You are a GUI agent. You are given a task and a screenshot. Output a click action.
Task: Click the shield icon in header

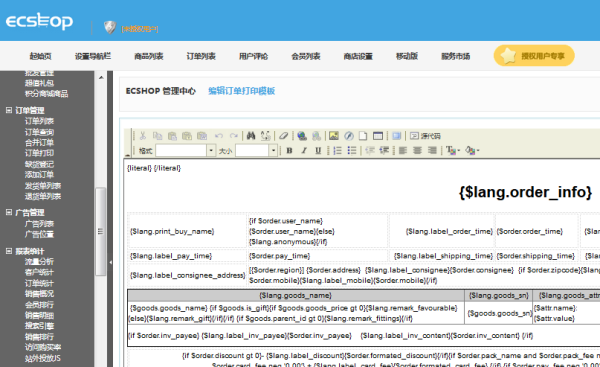click(x=110, y=27)
